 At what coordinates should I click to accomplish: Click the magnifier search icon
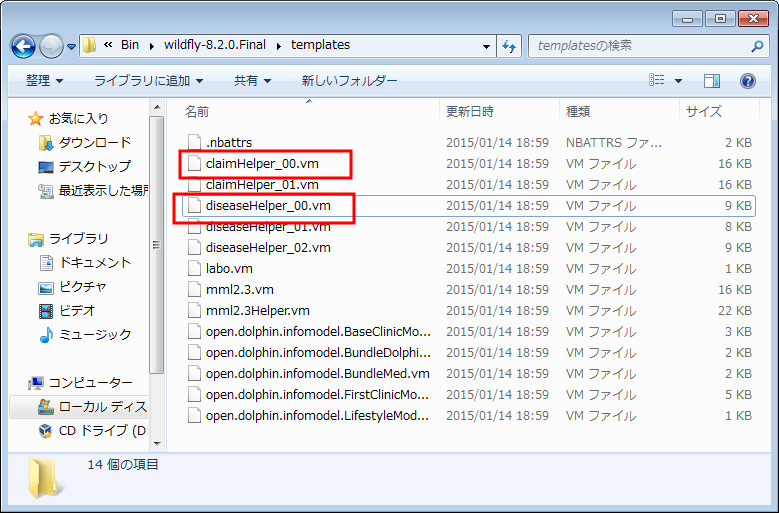(757, 46)
